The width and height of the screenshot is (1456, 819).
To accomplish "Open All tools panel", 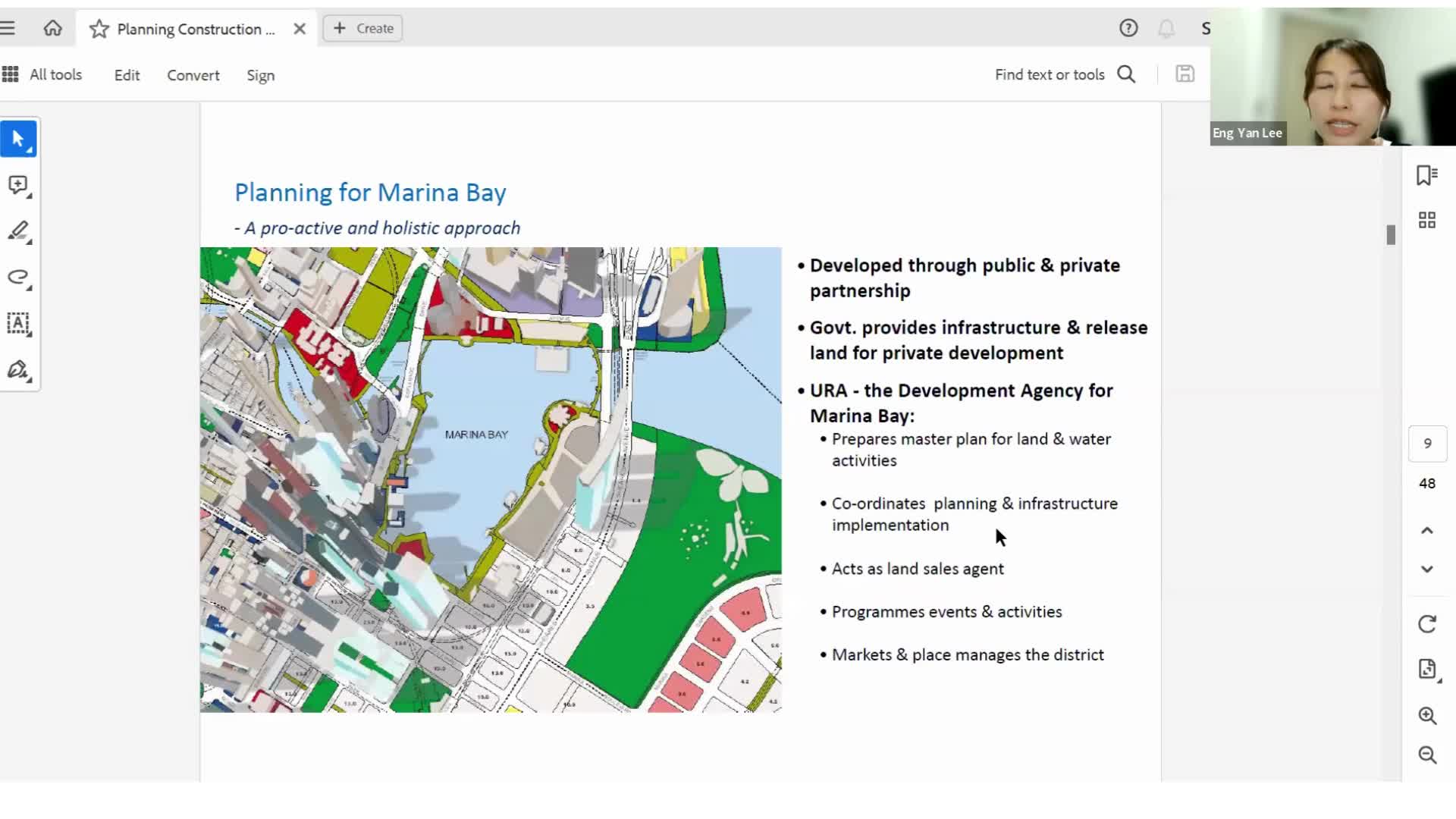I will (42, 74).
